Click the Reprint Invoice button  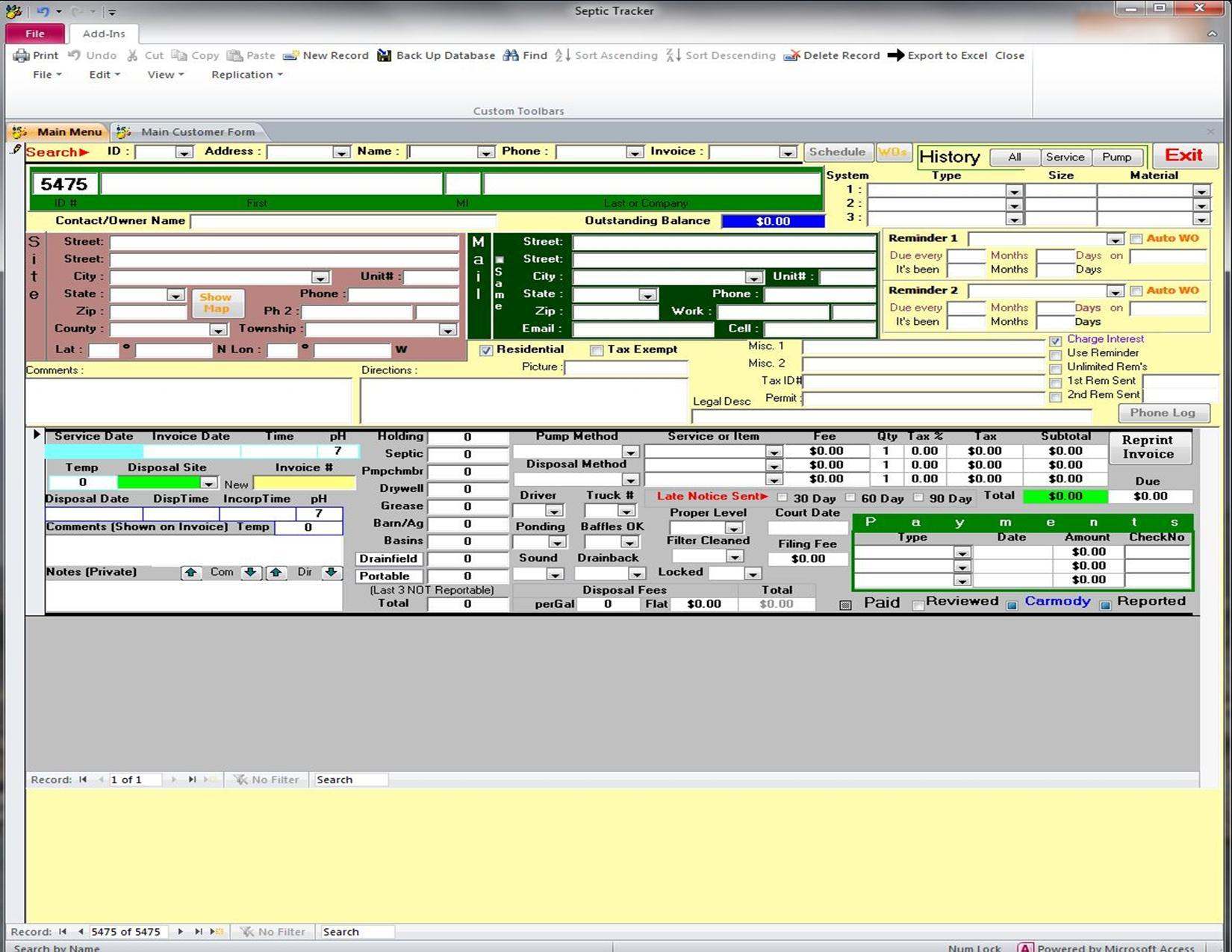tap(1148, 447)
